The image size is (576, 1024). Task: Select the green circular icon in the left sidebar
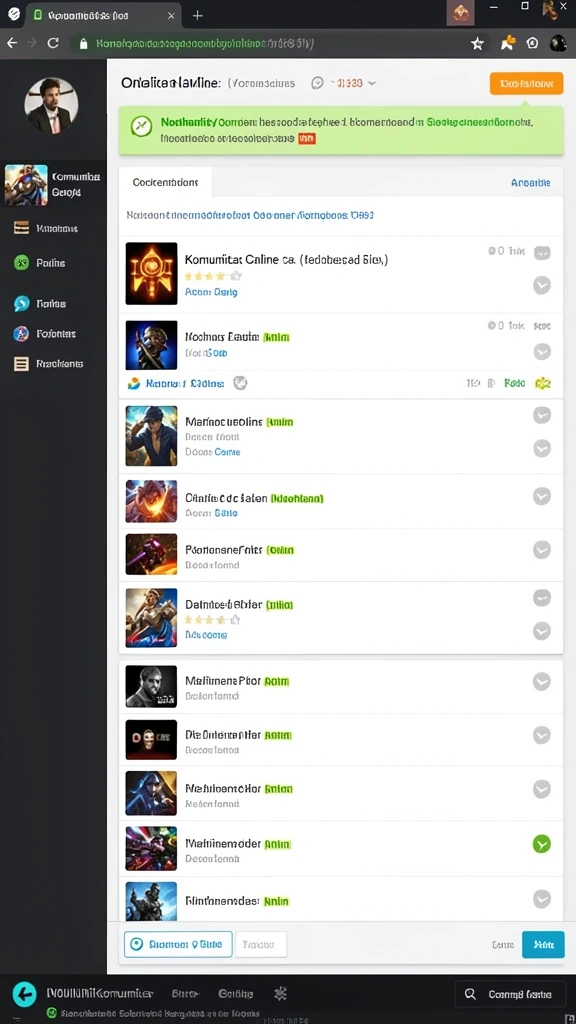click(x=22, y=263)
